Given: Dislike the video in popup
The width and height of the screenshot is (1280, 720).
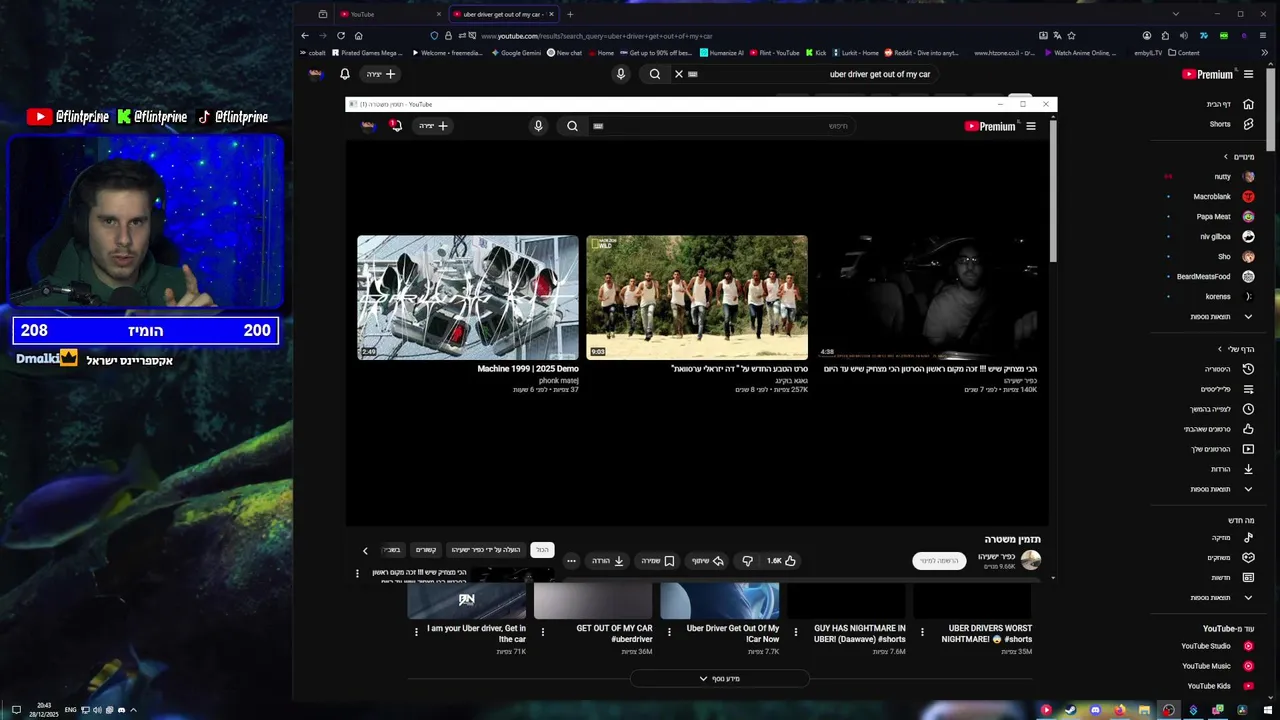Looking at the screenshot, I should [x=748, y=561].
